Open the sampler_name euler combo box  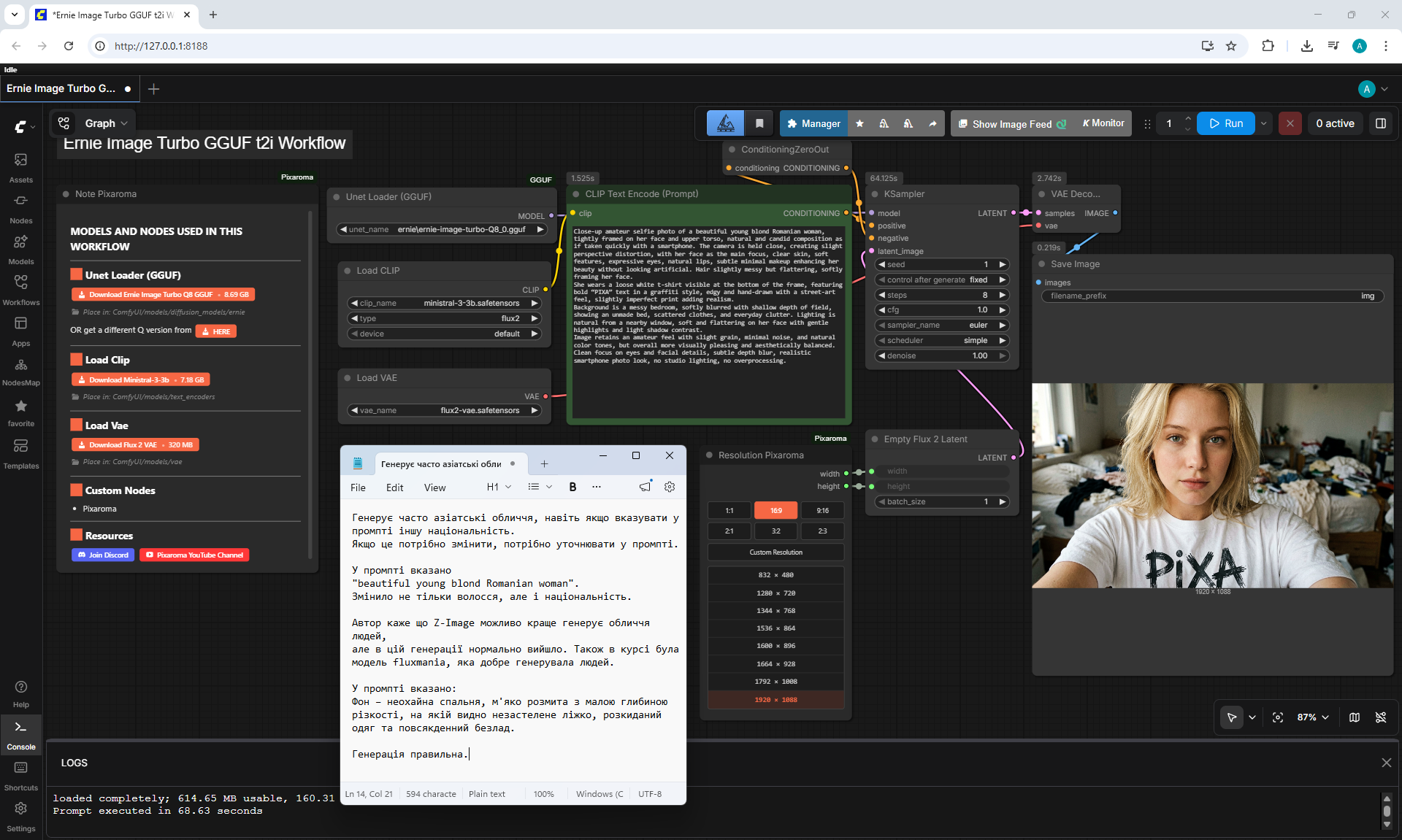pos(942,325)
